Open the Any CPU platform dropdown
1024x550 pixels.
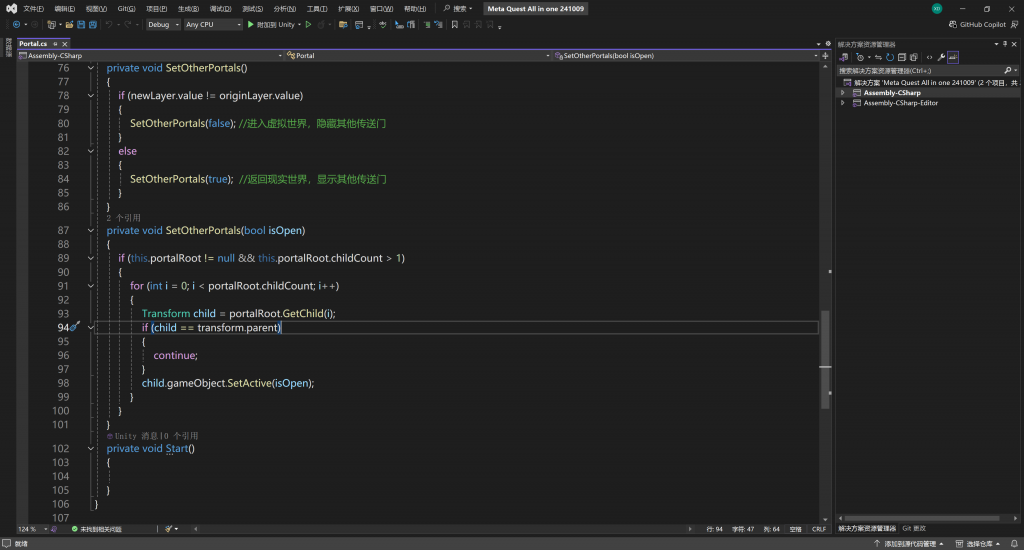point(213,25)
